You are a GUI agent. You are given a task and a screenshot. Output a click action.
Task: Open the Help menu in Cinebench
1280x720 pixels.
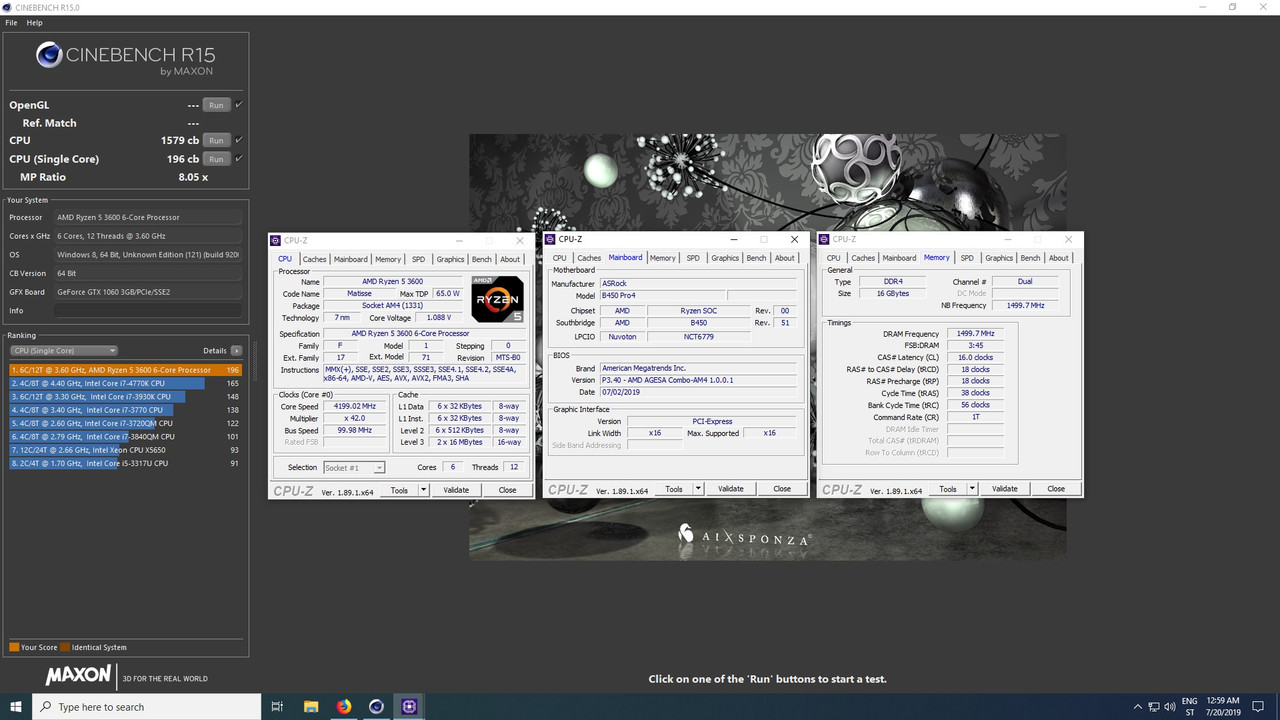pyautogui.click(x=34, y=22)
